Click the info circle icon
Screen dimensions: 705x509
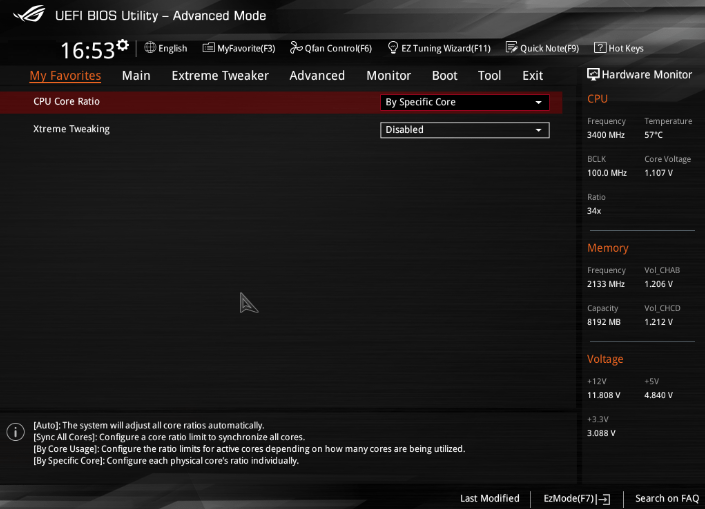point(16,432)
